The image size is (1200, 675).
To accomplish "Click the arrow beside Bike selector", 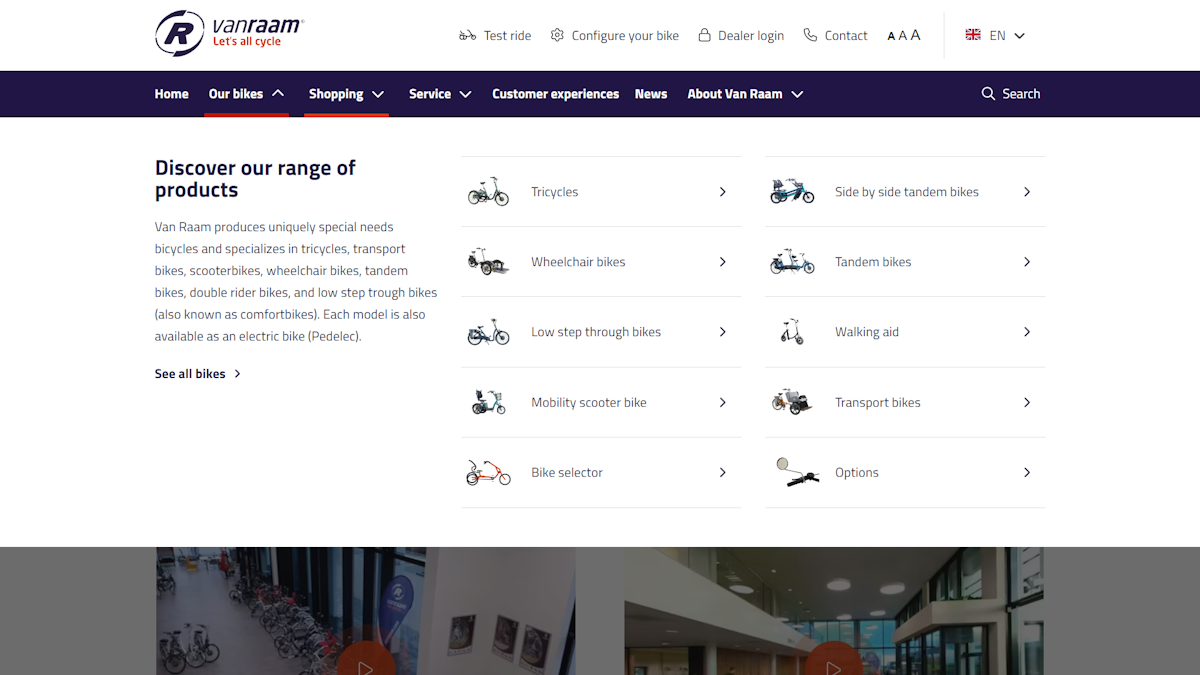I will 723,472.
